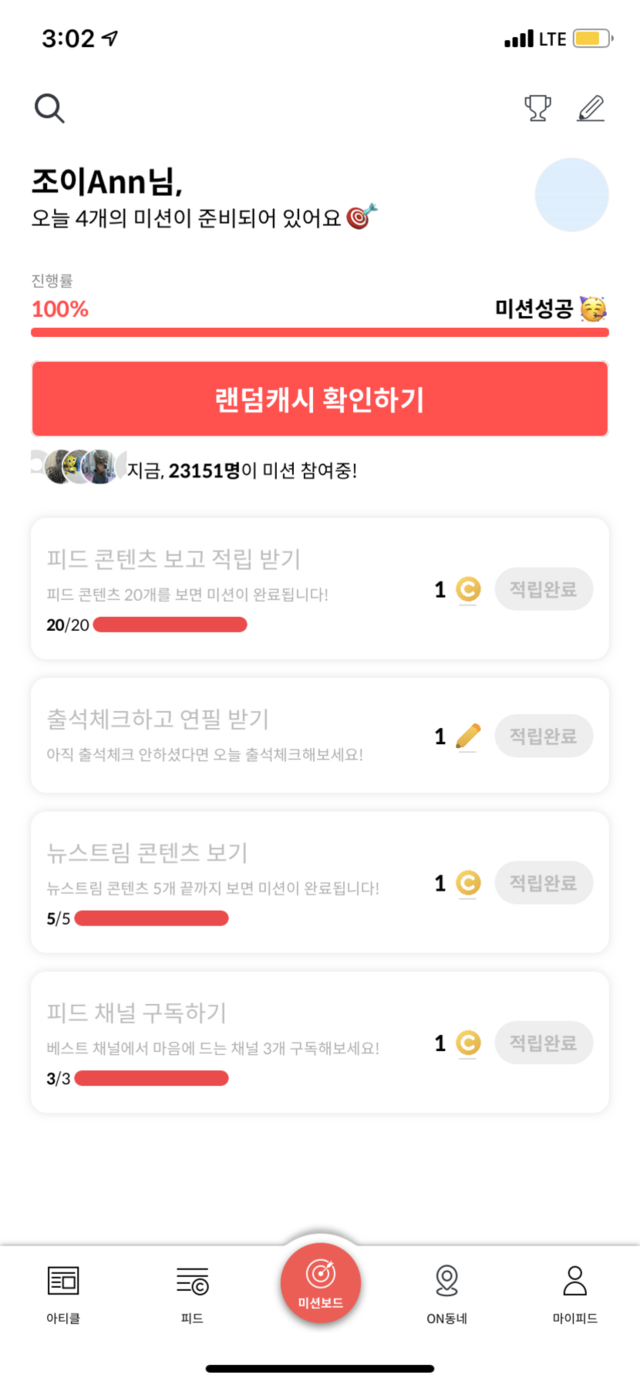640x1385 pixels.
Task: Click the coin icon on 뉴스트림 mission
Action: pyautogui.click(x=468, y=884)
